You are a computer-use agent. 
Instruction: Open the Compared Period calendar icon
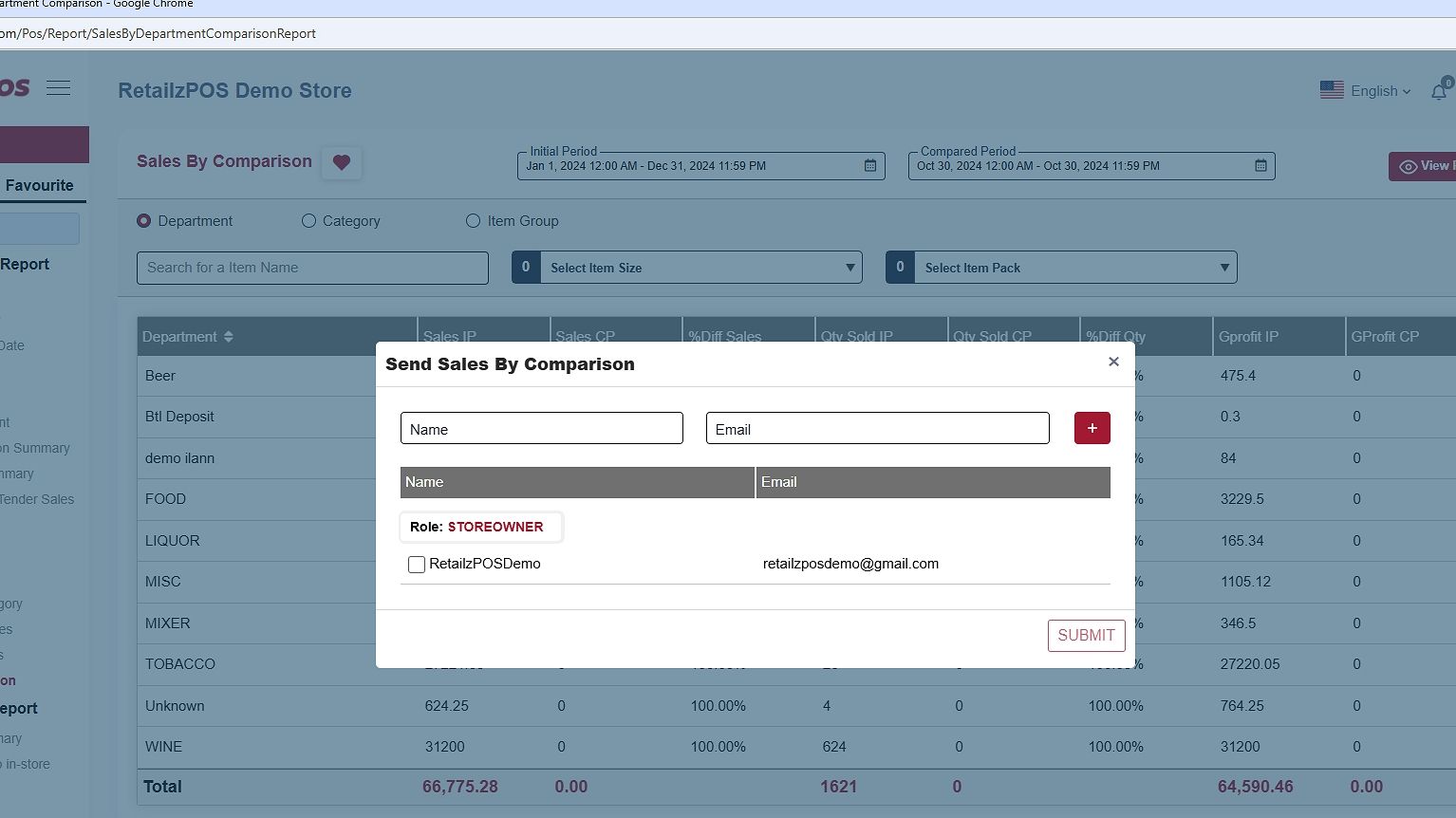pos(1260,165)
